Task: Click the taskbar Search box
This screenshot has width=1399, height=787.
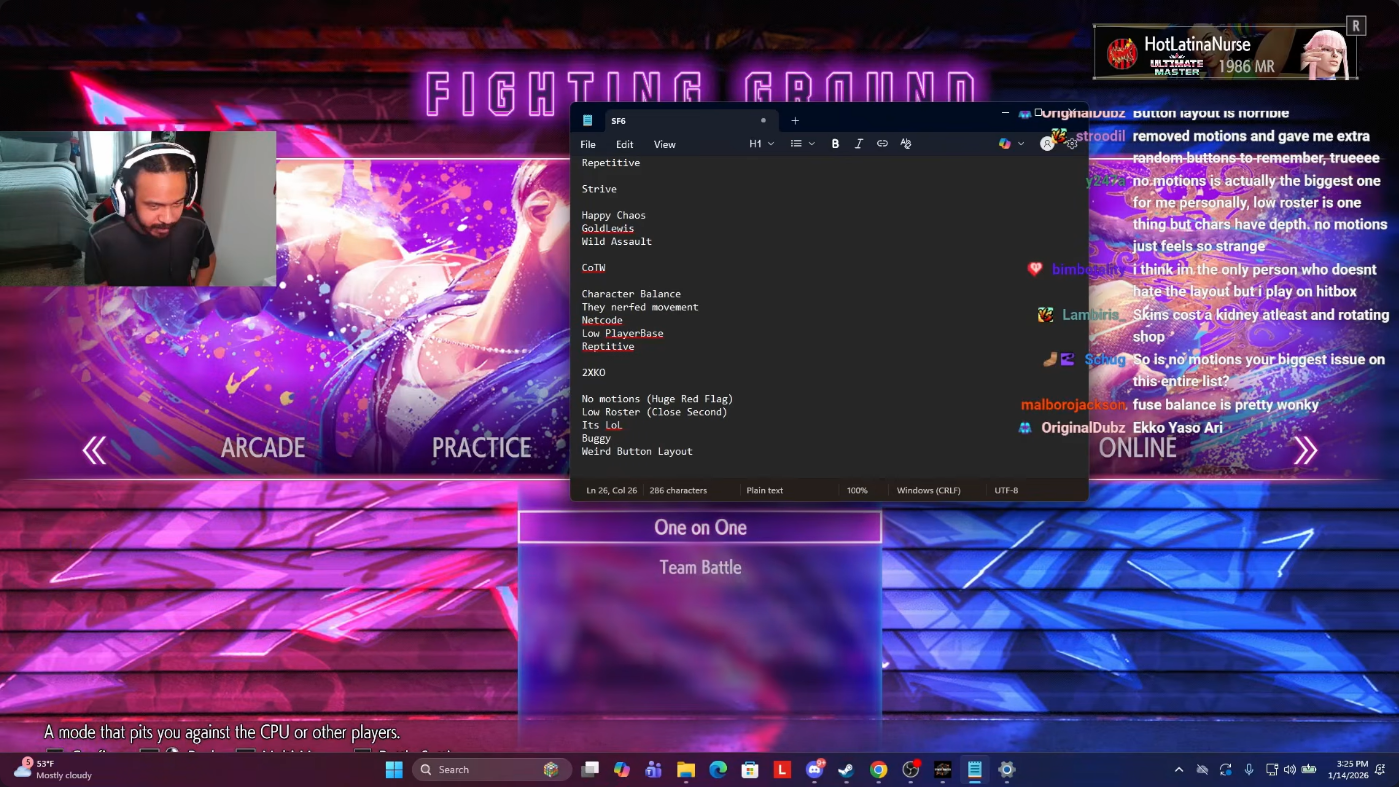Action: (491, 770)
